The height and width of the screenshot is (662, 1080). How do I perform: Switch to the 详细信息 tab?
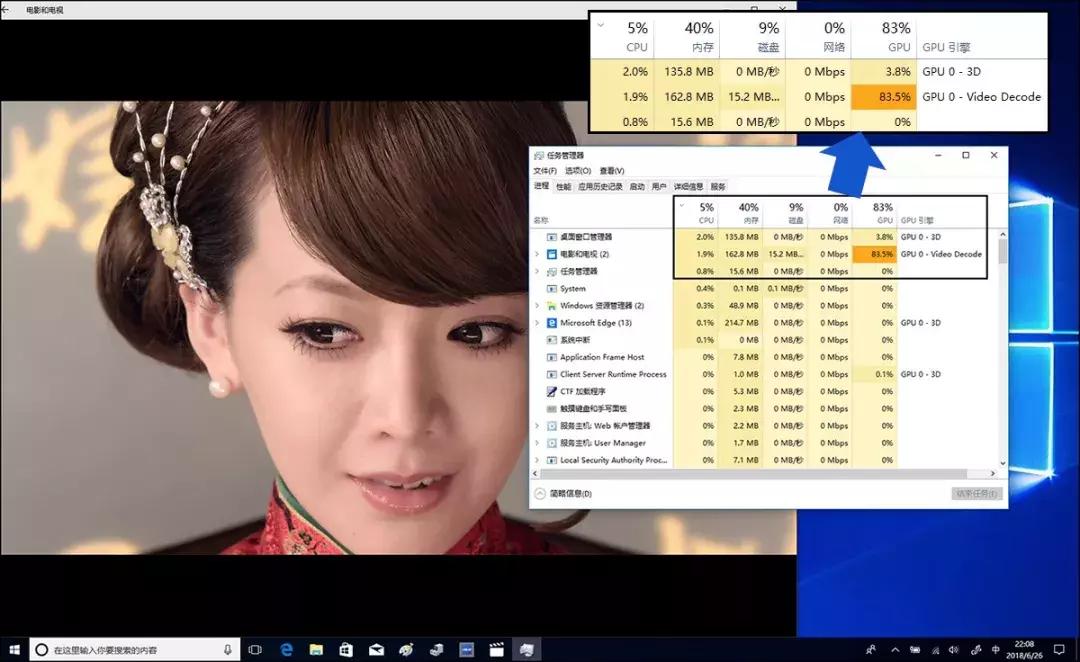tap(688, 187)
